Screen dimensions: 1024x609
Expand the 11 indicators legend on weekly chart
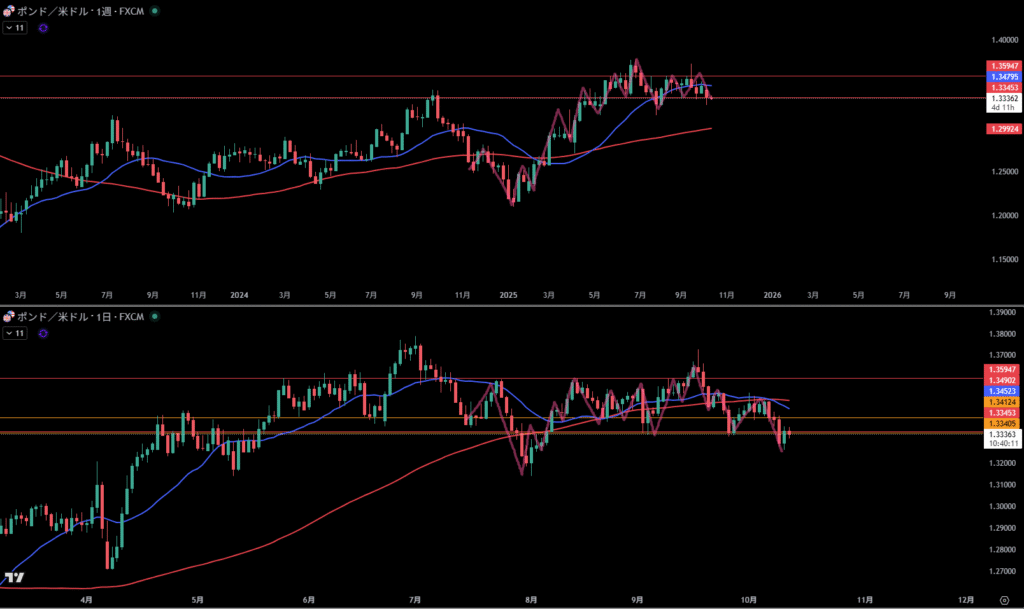(15, 28)
